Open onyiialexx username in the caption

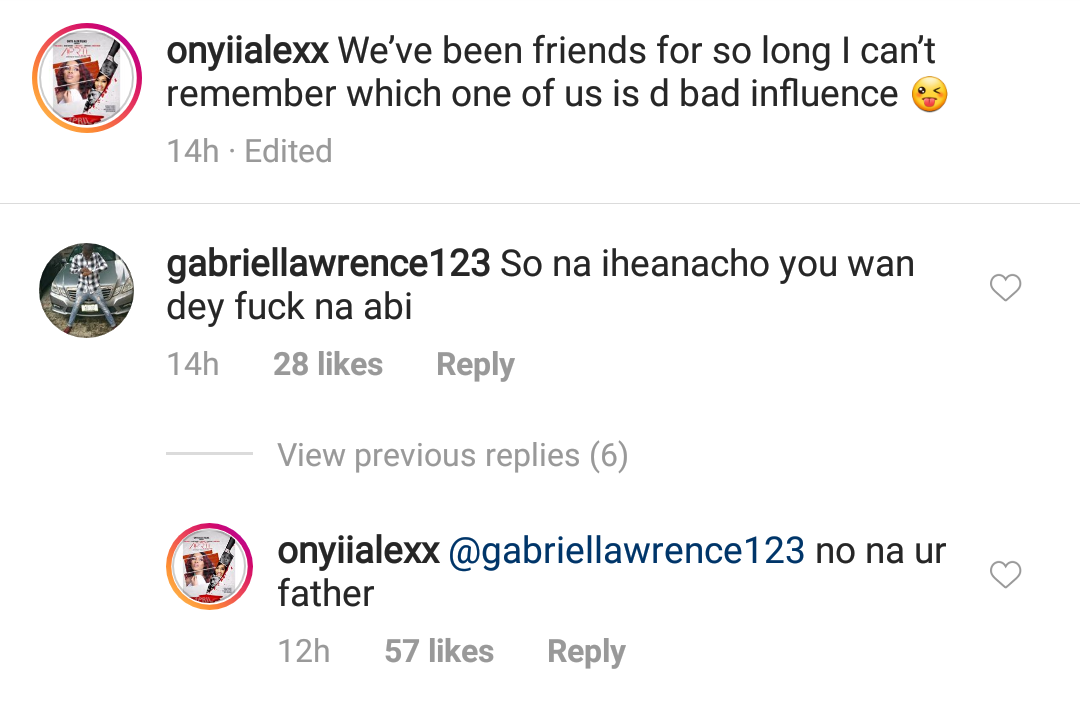(x=247, y=51)
